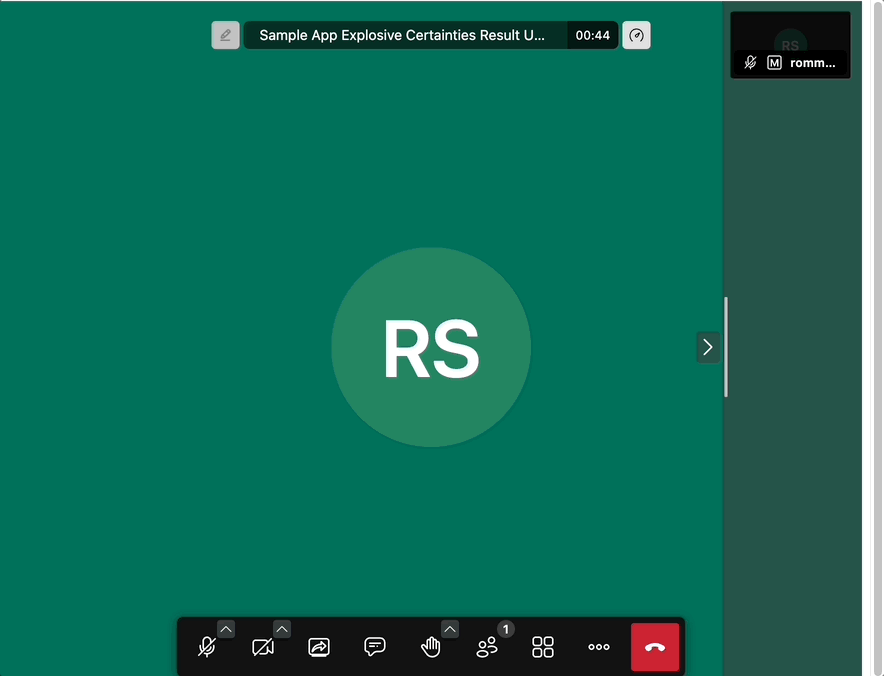Screen dimensions: 884x676
Task: Open microphone options arrow
Action: coord(226,629)
